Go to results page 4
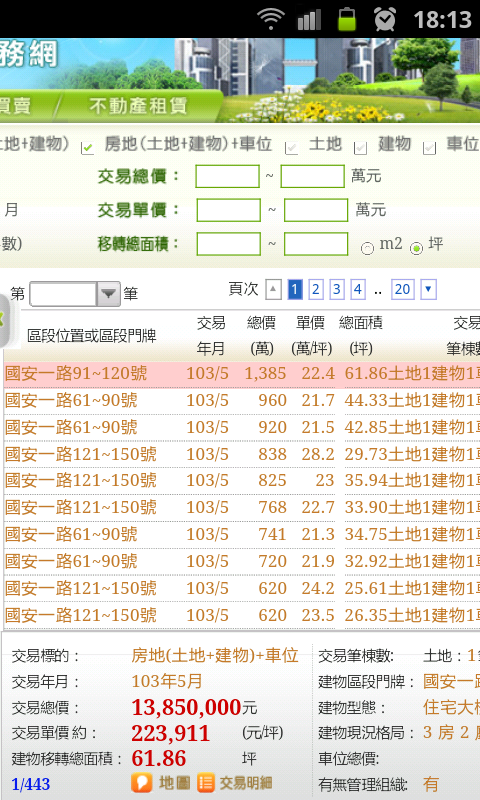Image resolution: width=480 pixels, height=800 pixels. click(x=358, y=290)
